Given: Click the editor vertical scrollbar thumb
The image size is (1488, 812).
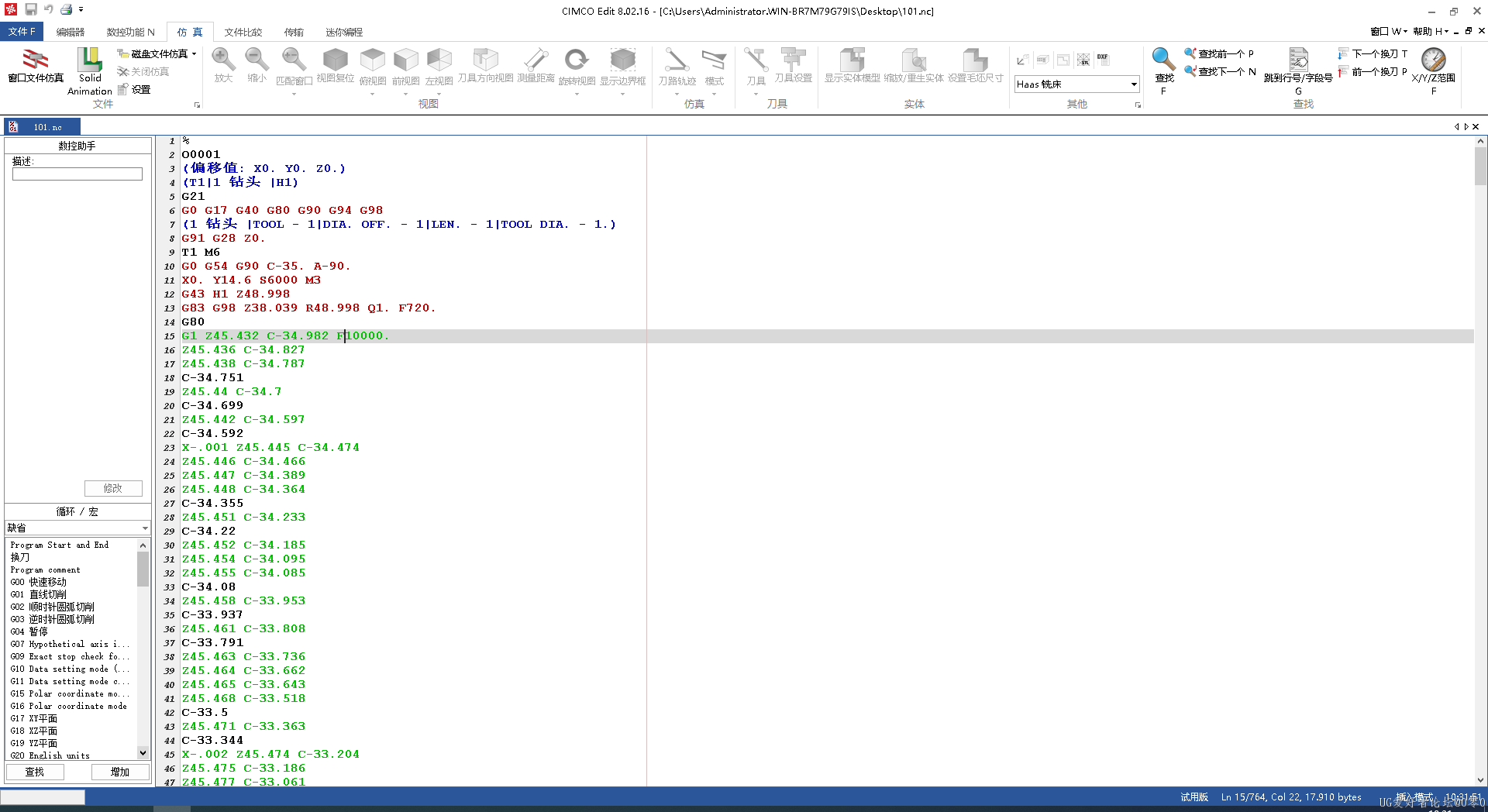Looking at the screenshot, I should coord(1480,167).
